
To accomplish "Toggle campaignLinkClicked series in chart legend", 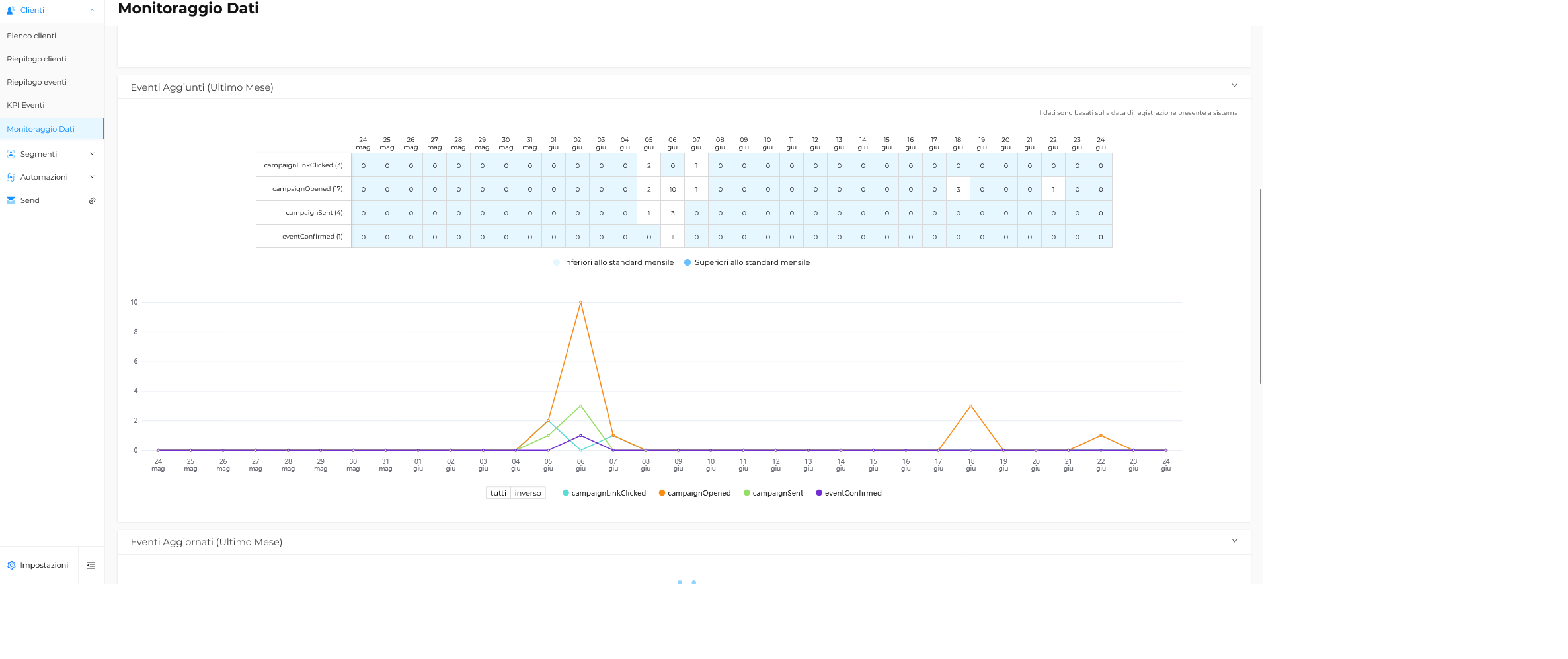I will pos(604,493).
